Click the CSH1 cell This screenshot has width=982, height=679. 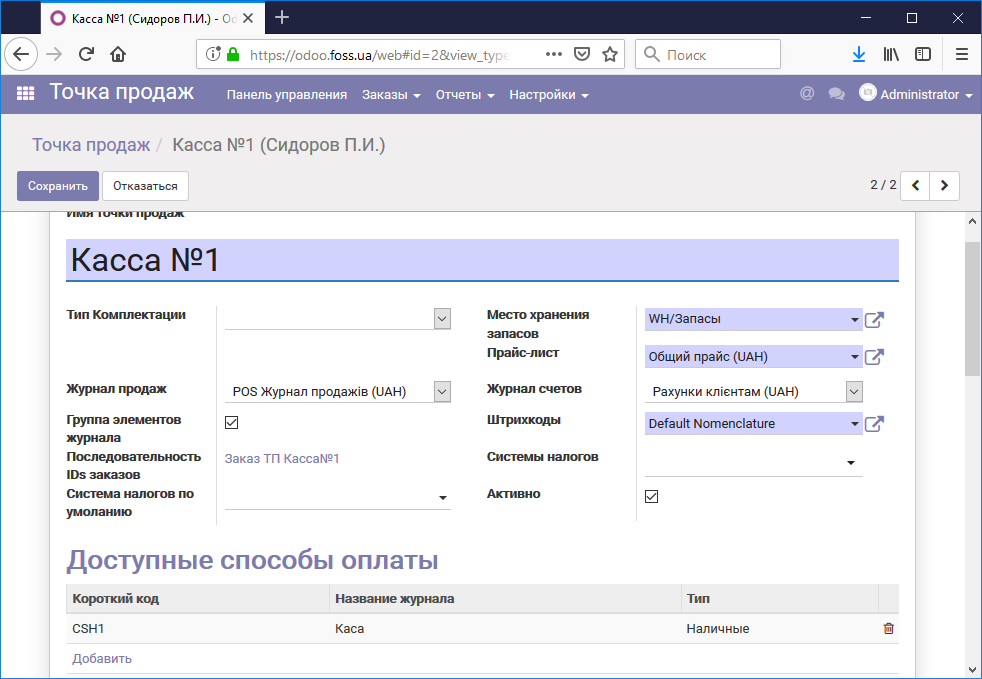click(197, 628)
